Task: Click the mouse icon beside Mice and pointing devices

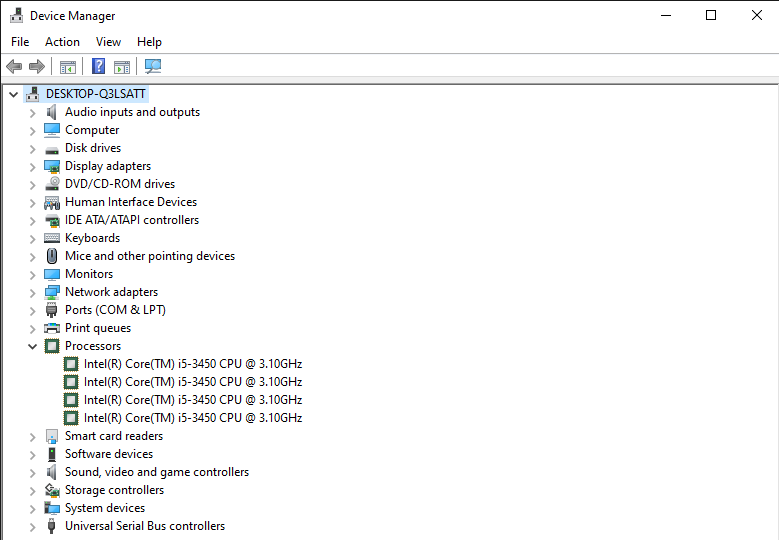Action: (52, 256)
